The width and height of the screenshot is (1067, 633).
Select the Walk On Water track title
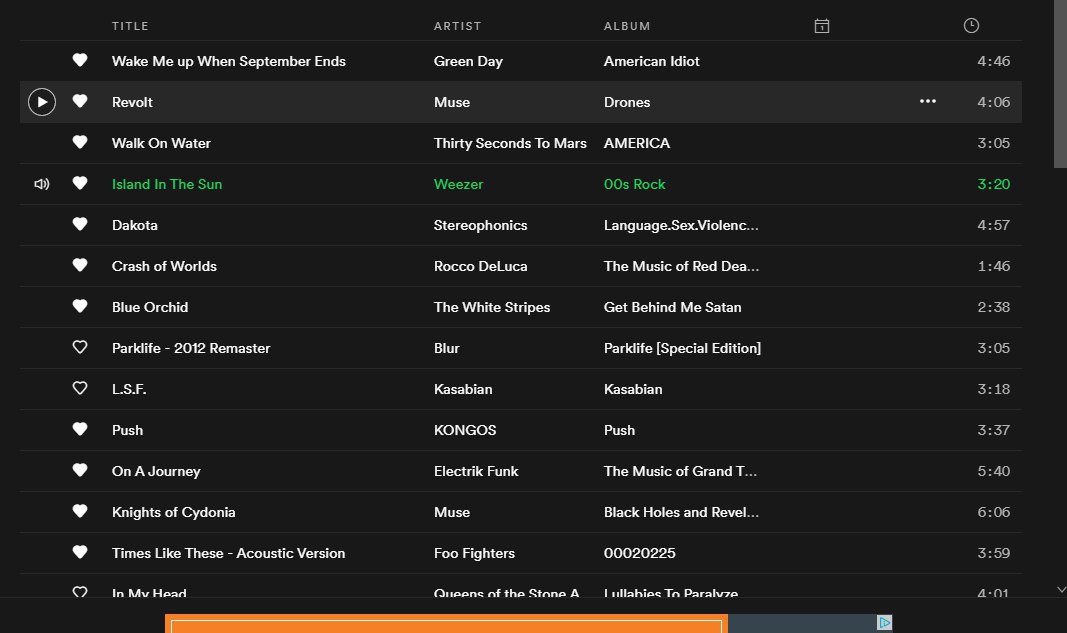161,143
